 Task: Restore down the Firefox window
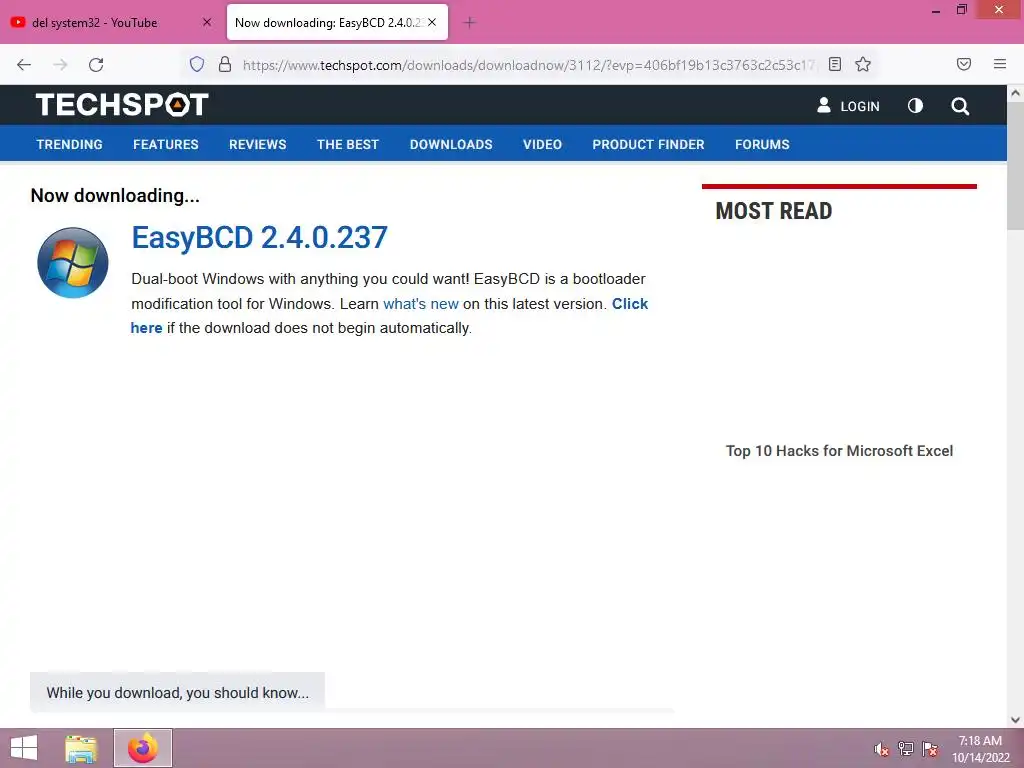[x=961, y=9]
